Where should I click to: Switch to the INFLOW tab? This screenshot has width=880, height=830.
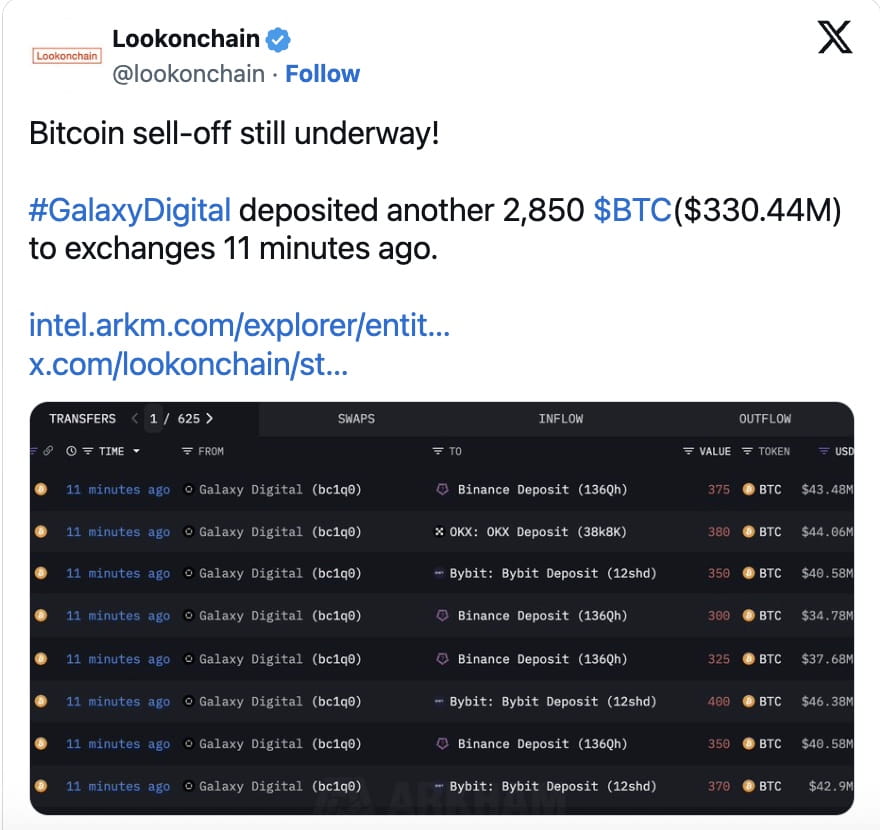tap(561, 419)
